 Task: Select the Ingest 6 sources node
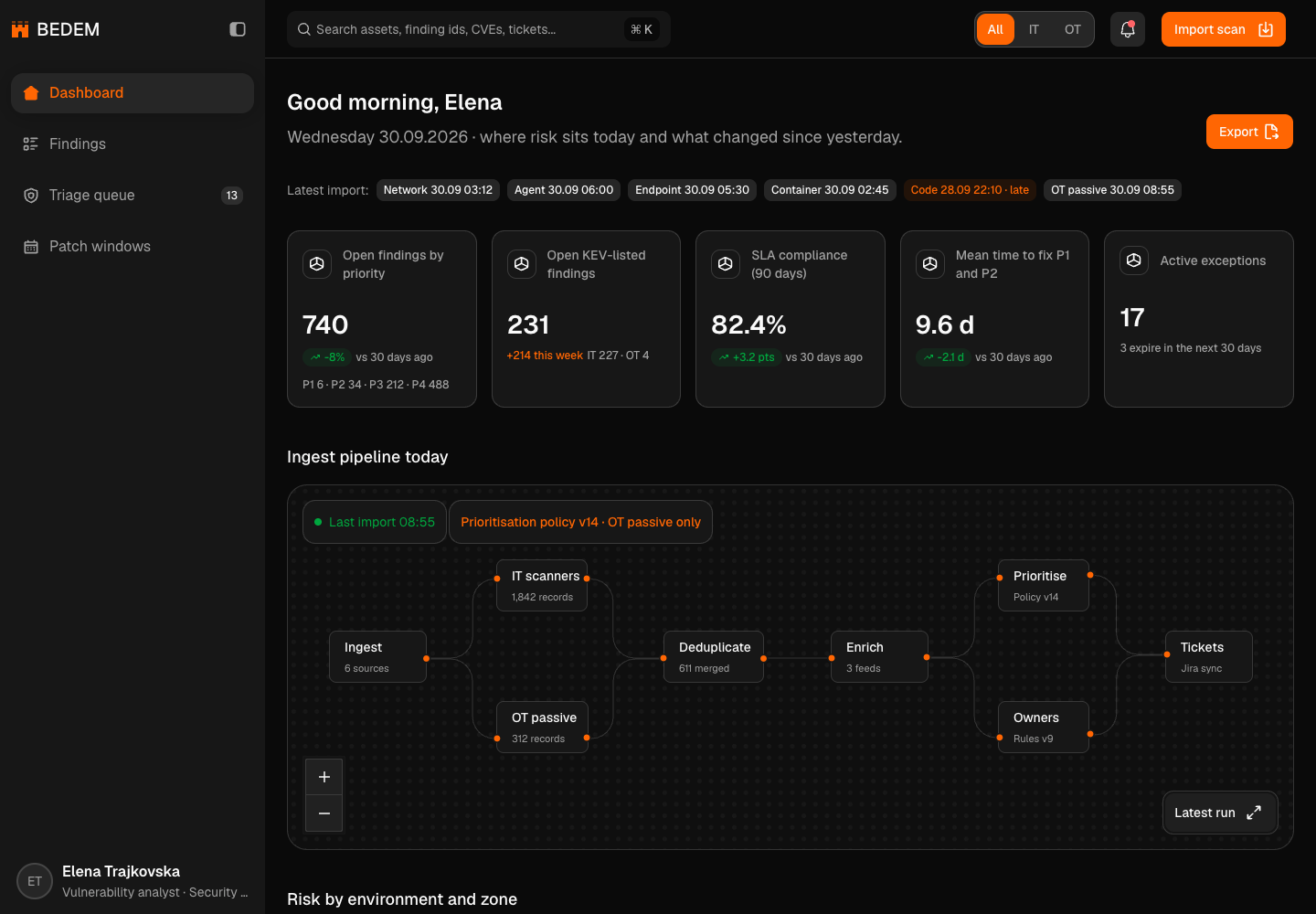click(x=377, y=656)
